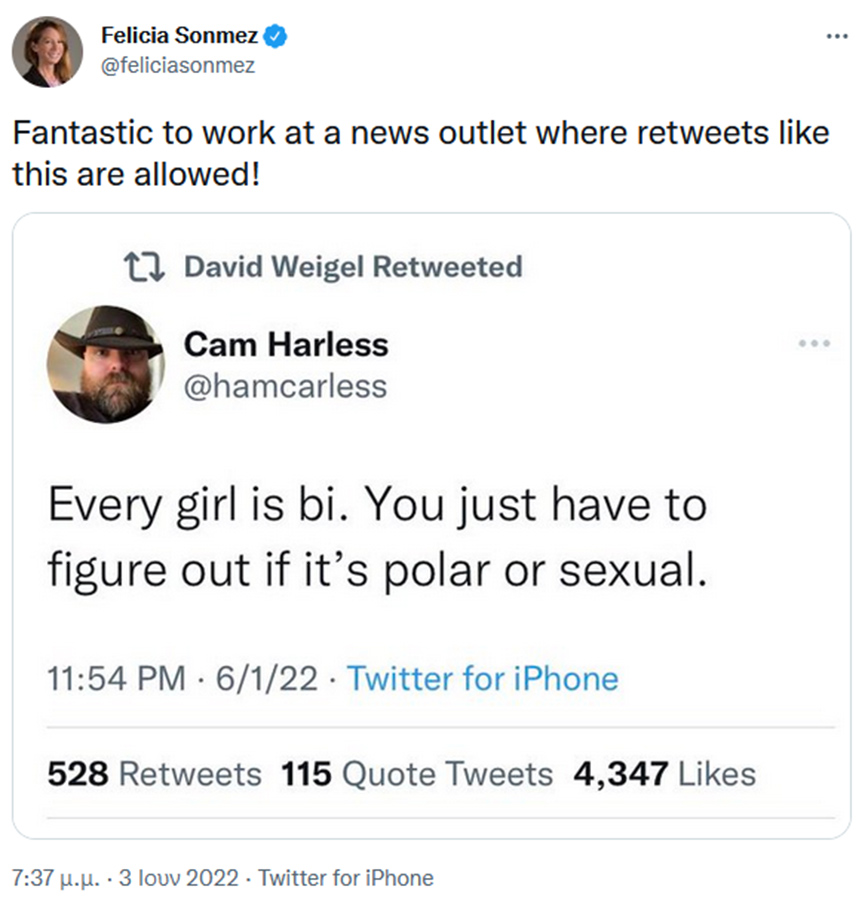Select the @hamcarless handle
The height and width of the screenshot is (902, 868).
click(x=285, y=385)
